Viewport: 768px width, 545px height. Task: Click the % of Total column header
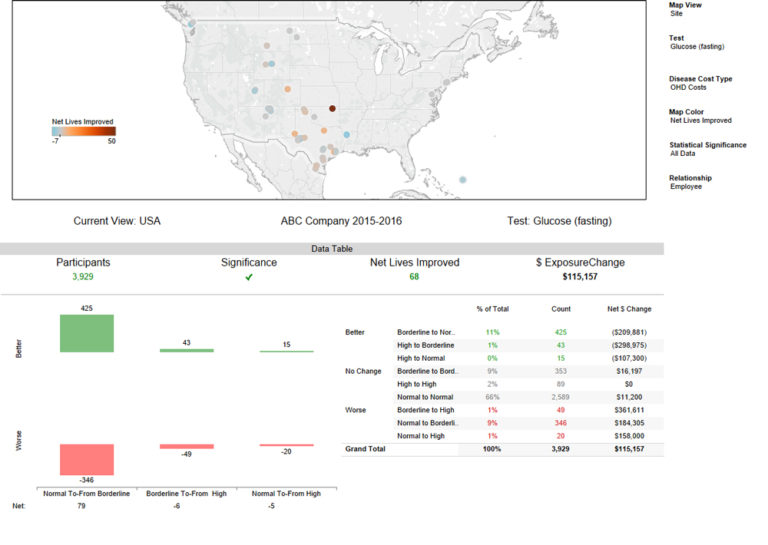point(492,309)
